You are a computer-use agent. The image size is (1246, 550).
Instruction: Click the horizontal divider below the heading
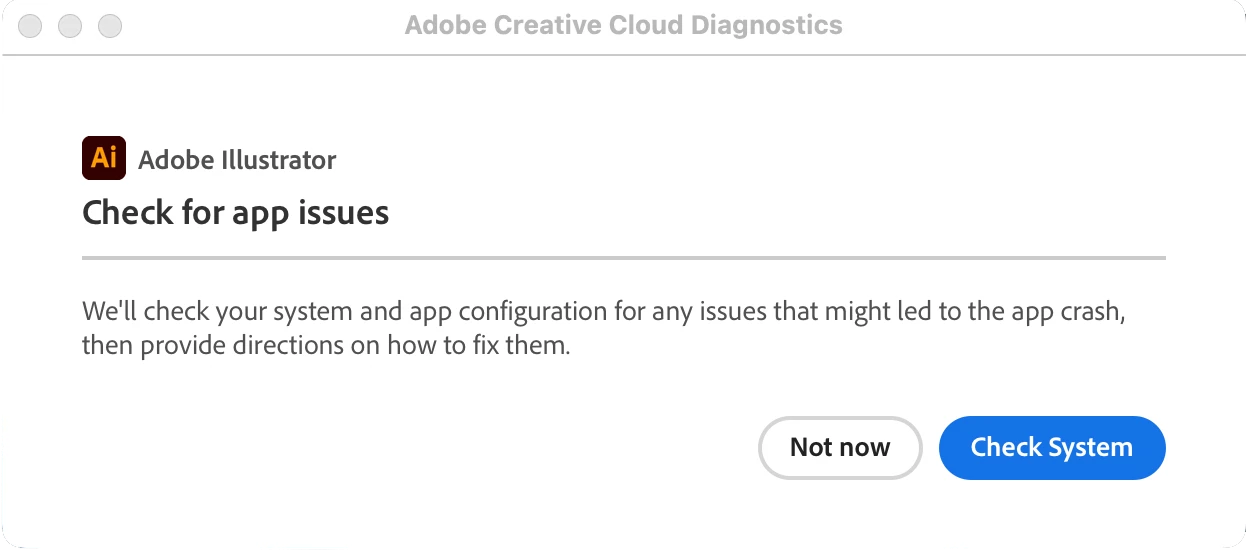[623, 258]
